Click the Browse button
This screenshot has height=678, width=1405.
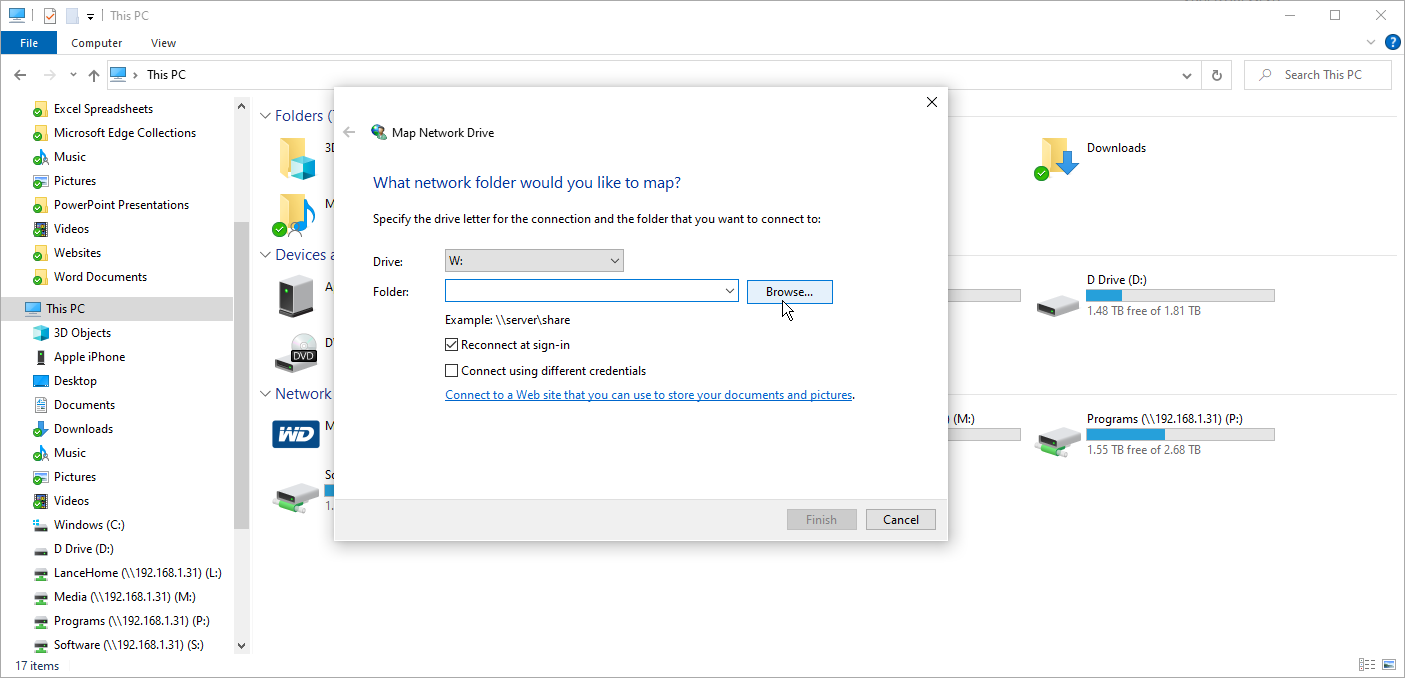pos(789,291)
